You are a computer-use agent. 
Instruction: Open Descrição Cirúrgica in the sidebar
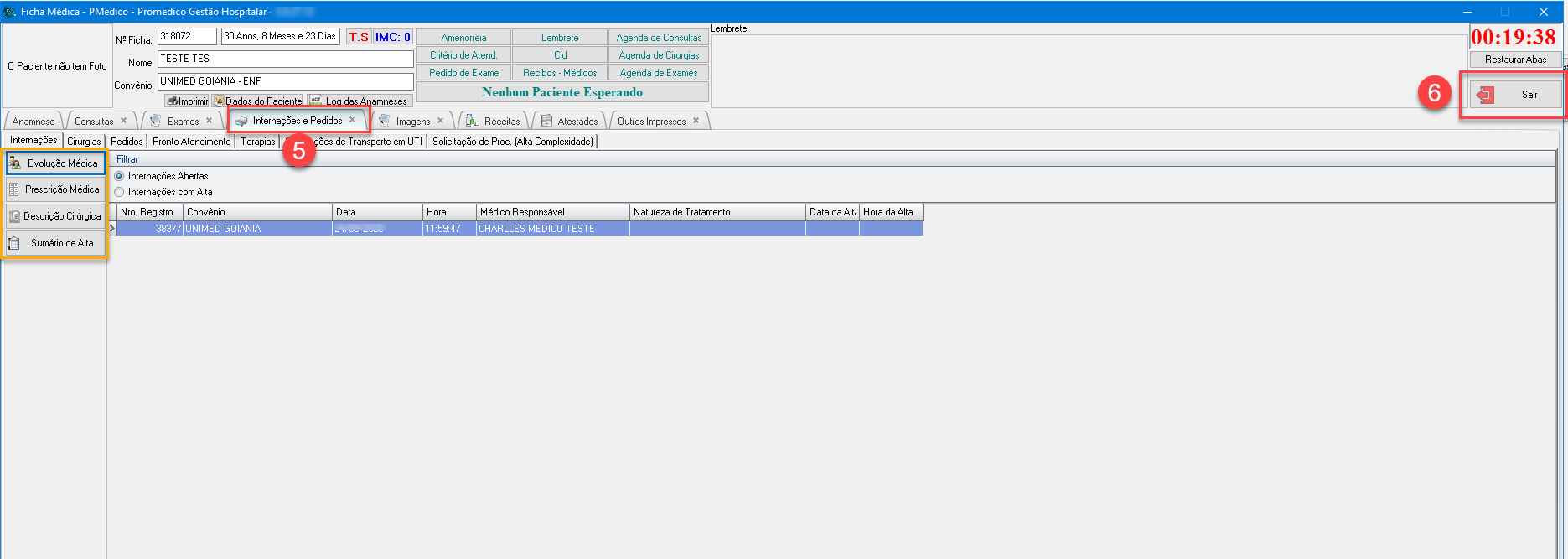pos(55,216)
